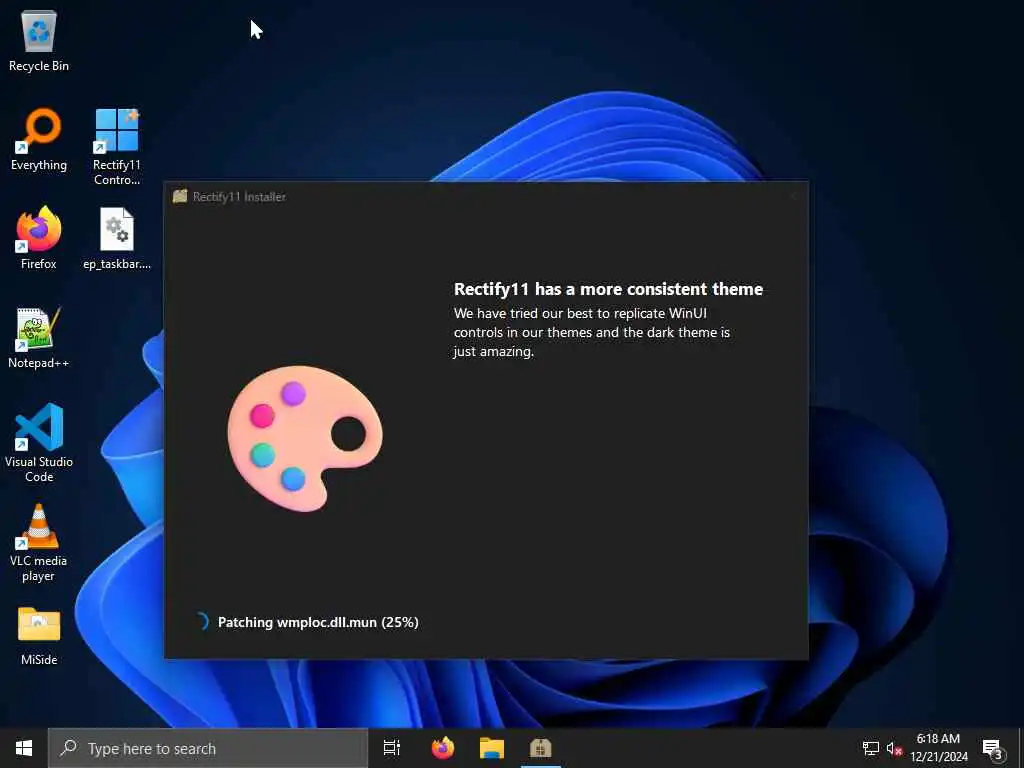The width and height of the screenshot is (1024, 768).
Task: Open the notification center icon
Action: click(992, 748)
